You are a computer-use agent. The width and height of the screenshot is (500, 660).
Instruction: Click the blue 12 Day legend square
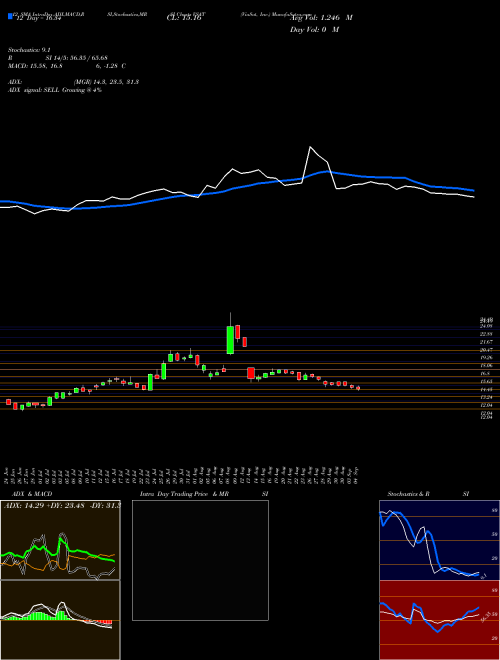(11, 16)
